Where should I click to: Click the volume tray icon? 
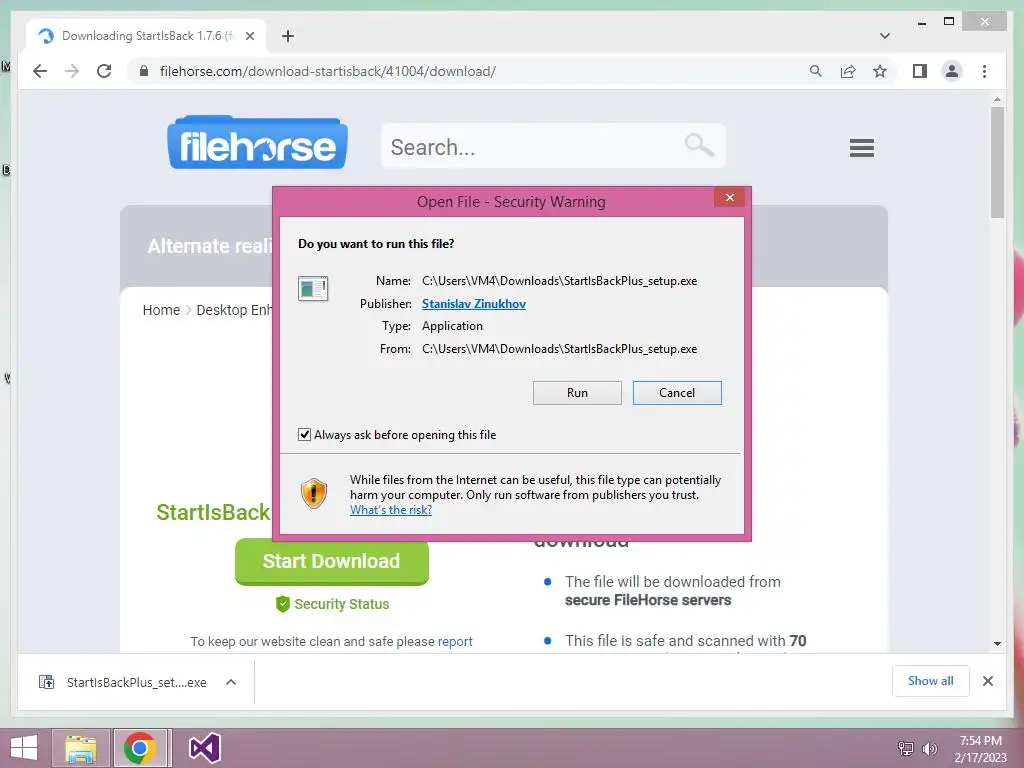[x=929, y=748]
